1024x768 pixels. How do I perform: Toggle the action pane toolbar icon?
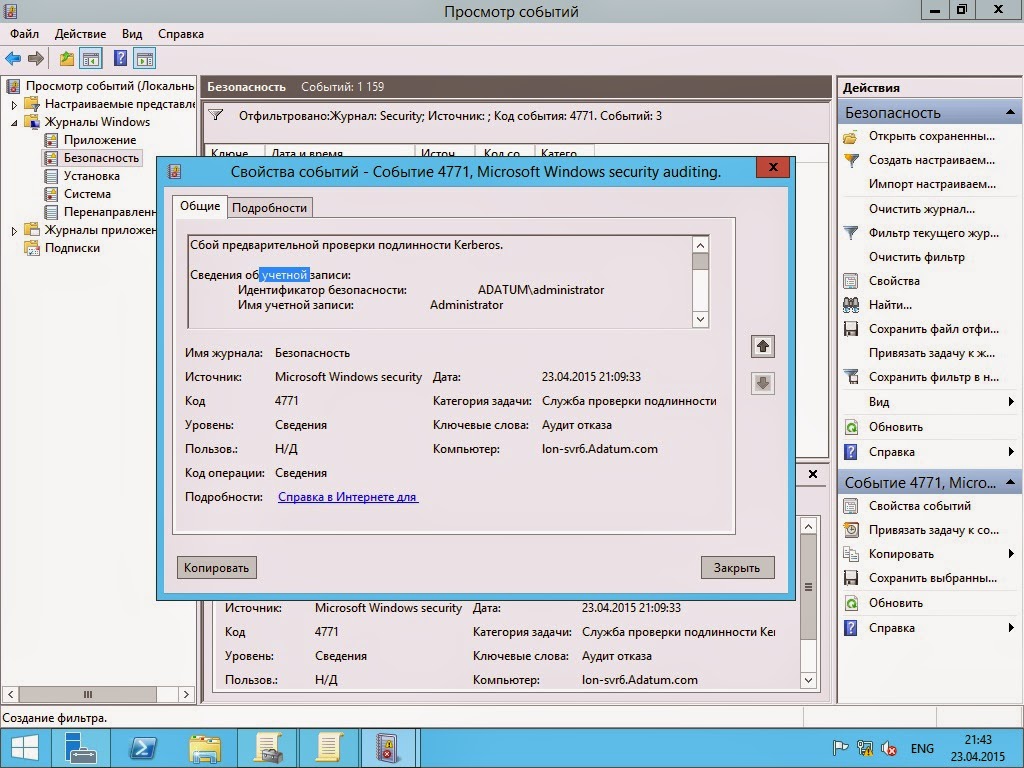click(144, 59)
